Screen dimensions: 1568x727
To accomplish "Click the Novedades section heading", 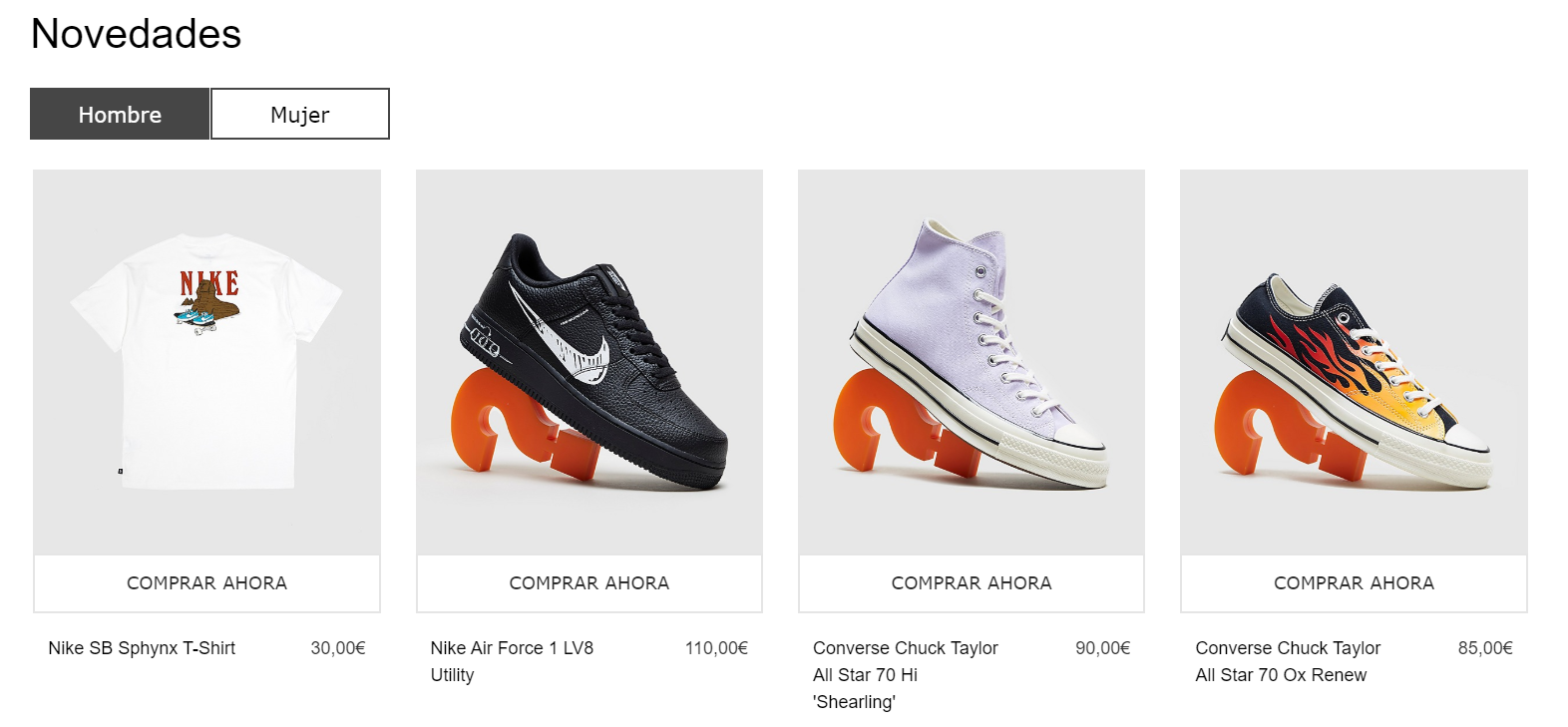I will (137, 34).
